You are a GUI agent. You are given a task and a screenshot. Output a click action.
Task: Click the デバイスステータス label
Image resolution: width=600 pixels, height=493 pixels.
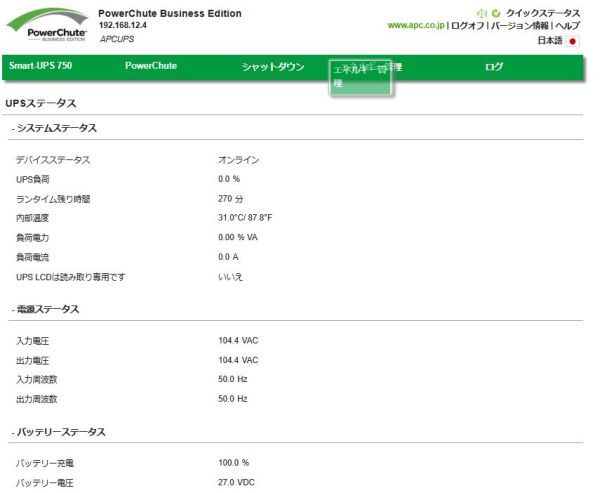[53, 160]
